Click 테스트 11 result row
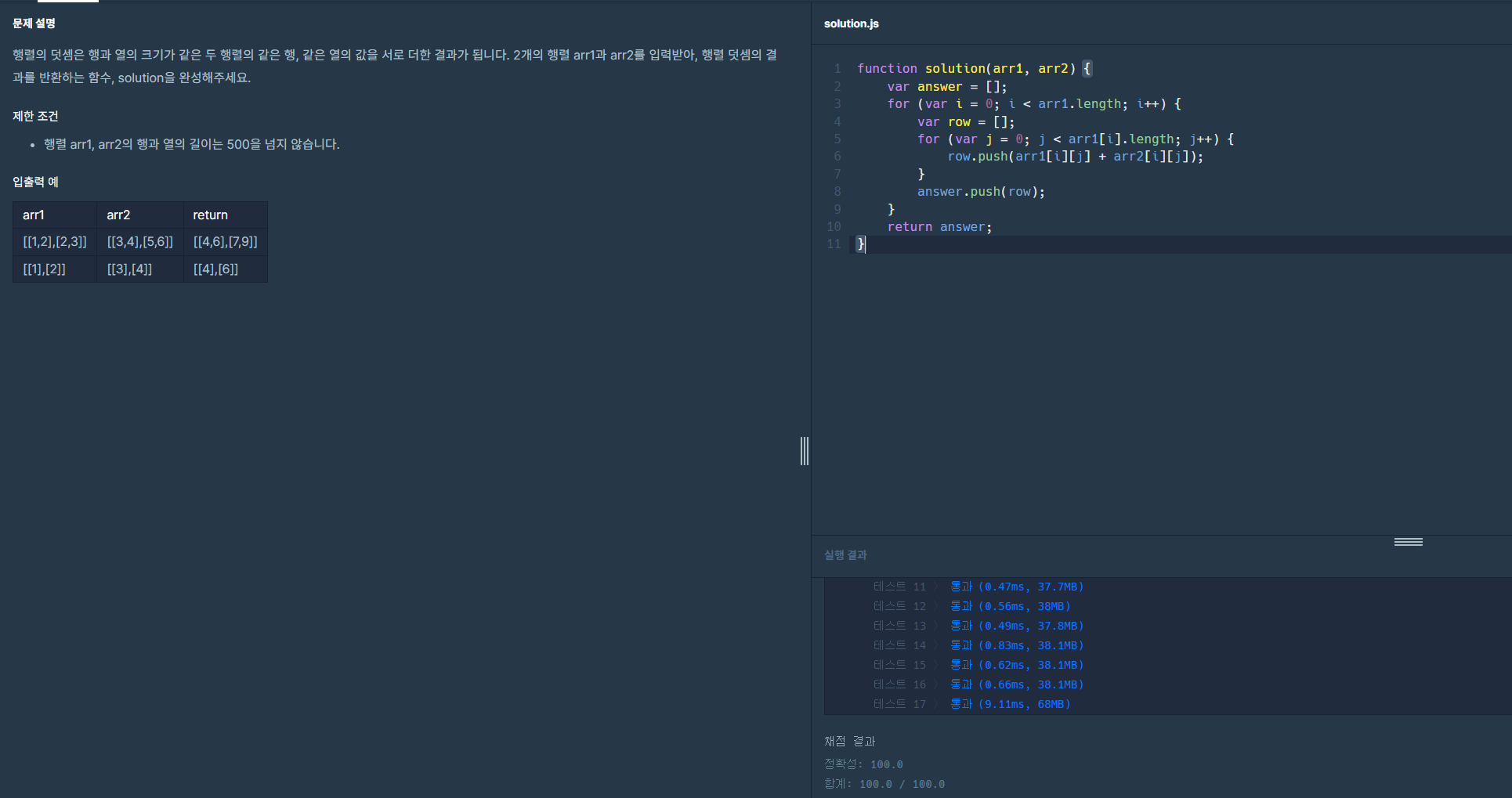 pyautogui.click(x=978, y=587)
